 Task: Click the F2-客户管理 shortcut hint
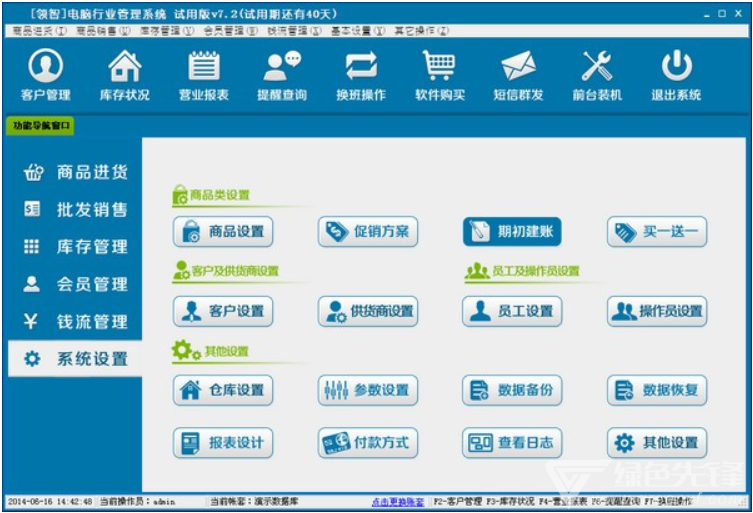(x=457, y=501)
